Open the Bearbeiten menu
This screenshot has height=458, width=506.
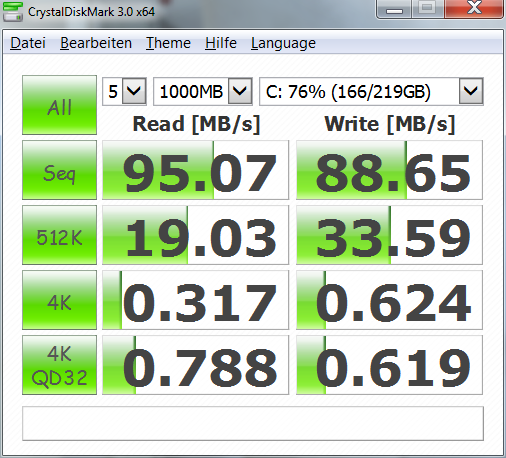coord(96,43)
